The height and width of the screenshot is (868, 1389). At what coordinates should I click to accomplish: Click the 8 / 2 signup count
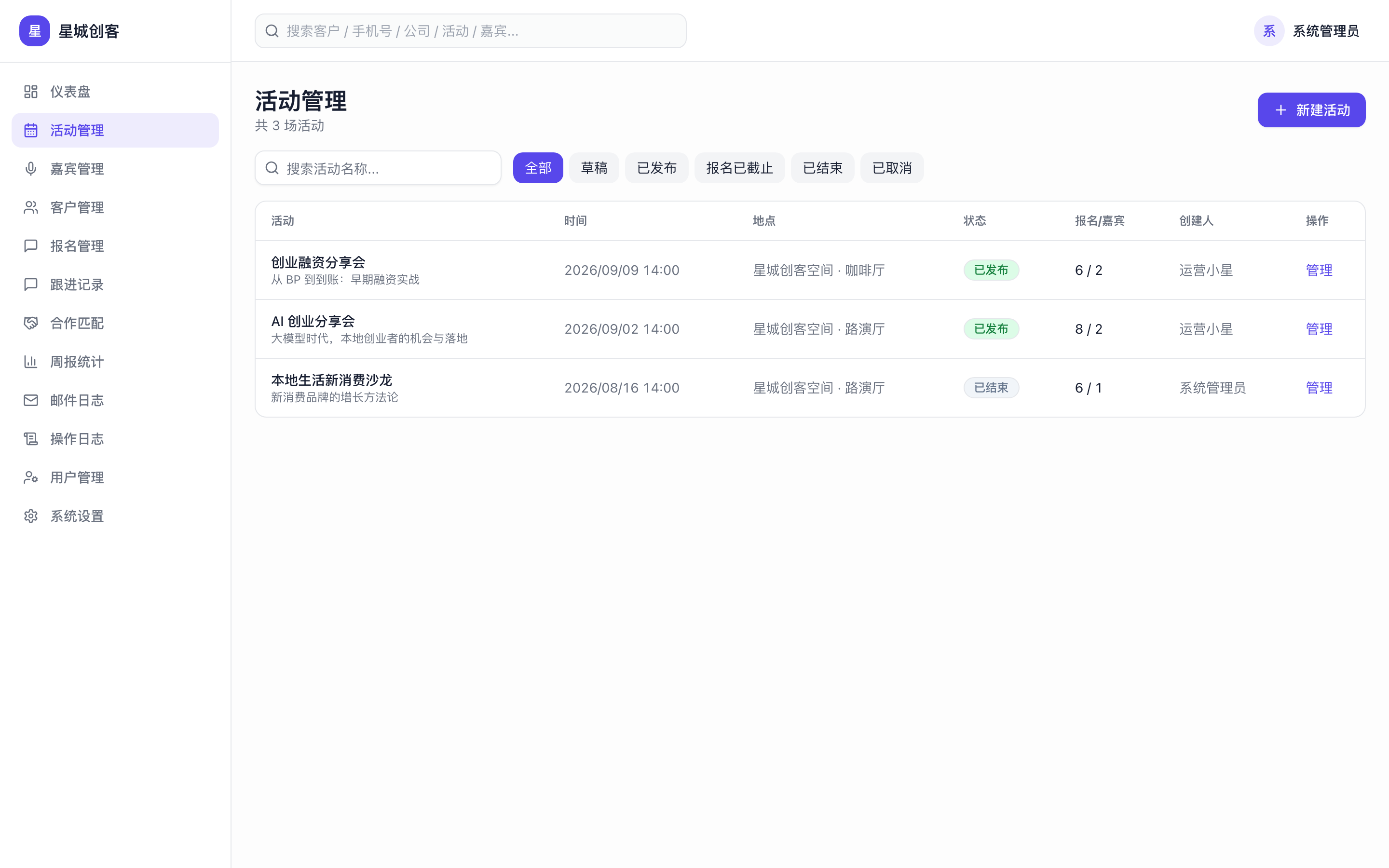click(1088, 329)
